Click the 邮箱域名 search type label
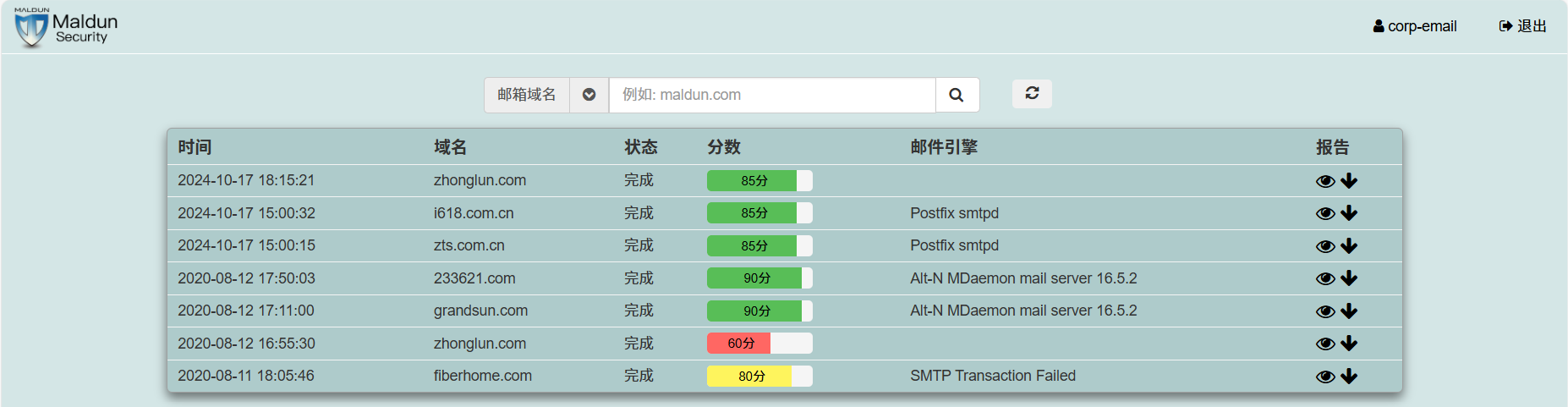 527,95
